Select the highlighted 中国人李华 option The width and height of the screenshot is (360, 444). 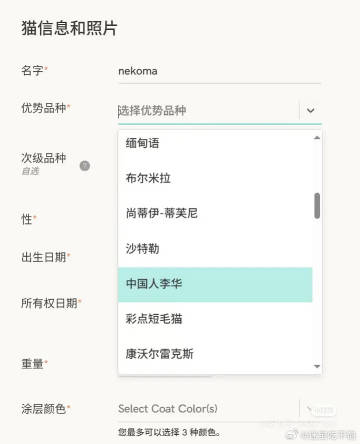click(x=215, y=284)
